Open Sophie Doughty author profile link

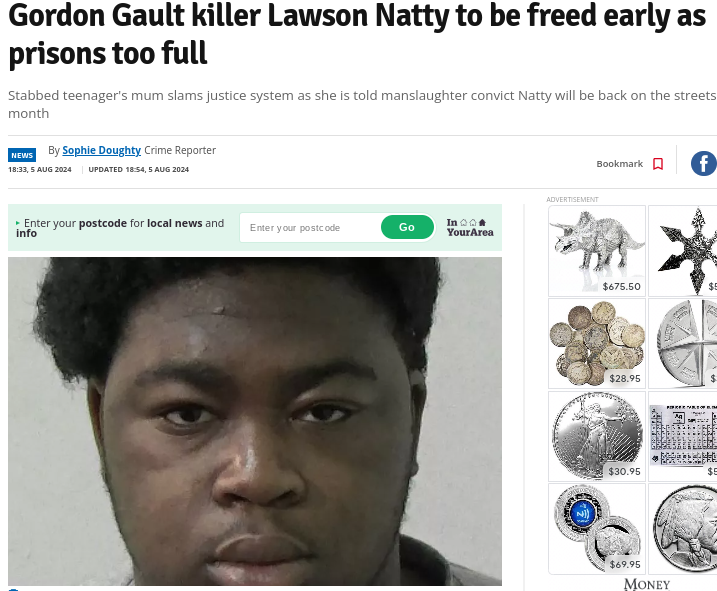(x=102, y=150)
